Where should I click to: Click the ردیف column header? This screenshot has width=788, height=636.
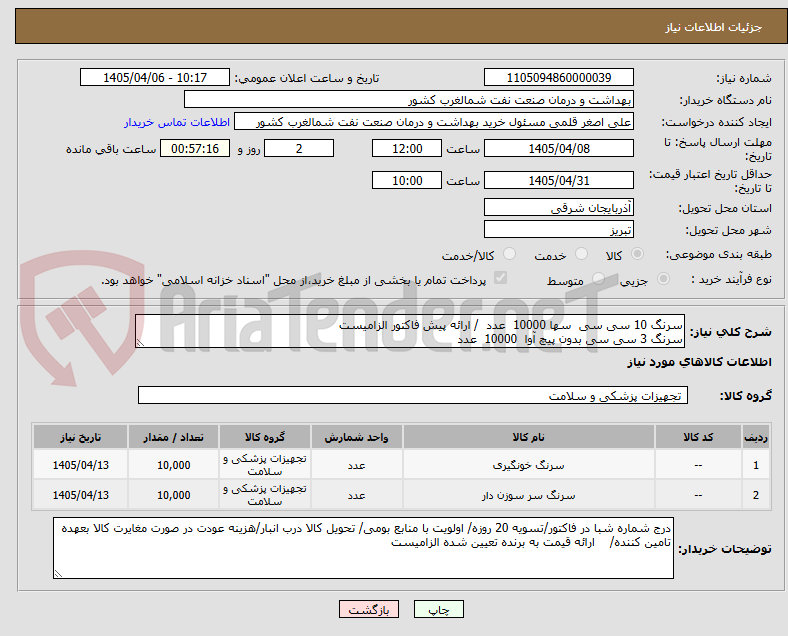click(756, 437)
